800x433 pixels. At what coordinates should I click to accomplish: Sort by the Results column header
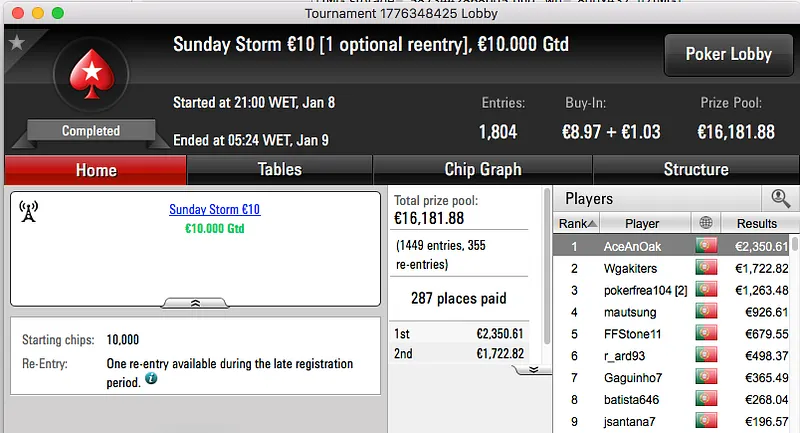pyautogui.click(x=756, y=223)
